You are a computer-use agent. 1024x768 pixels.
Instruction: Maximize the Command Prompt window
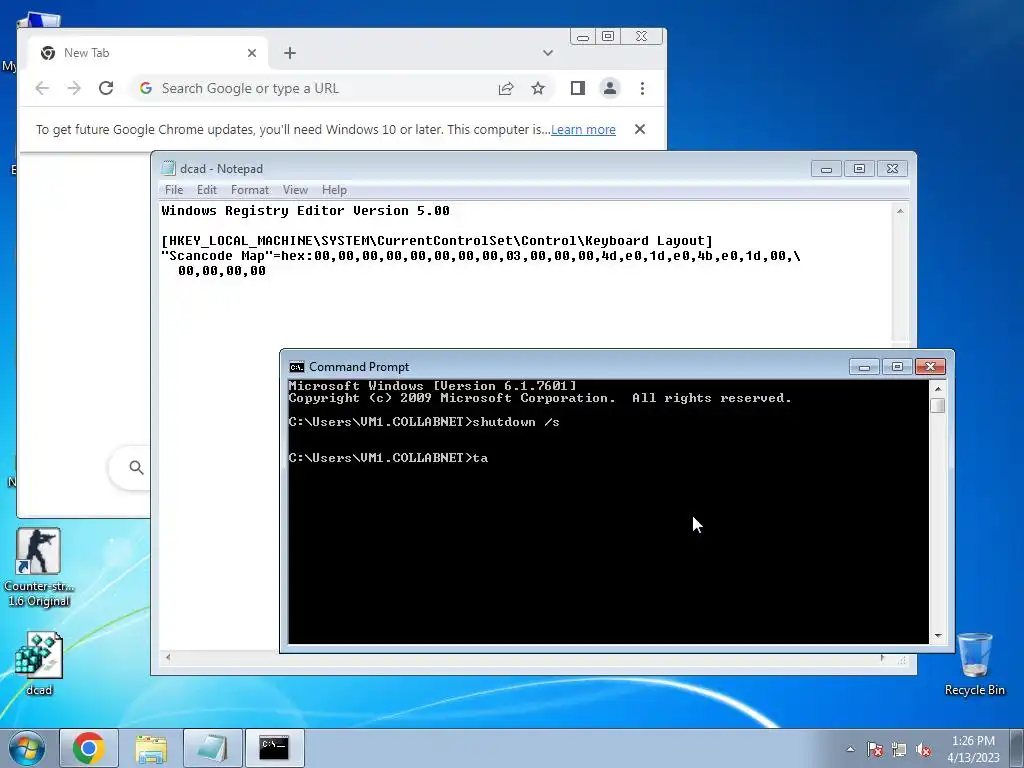897,367
